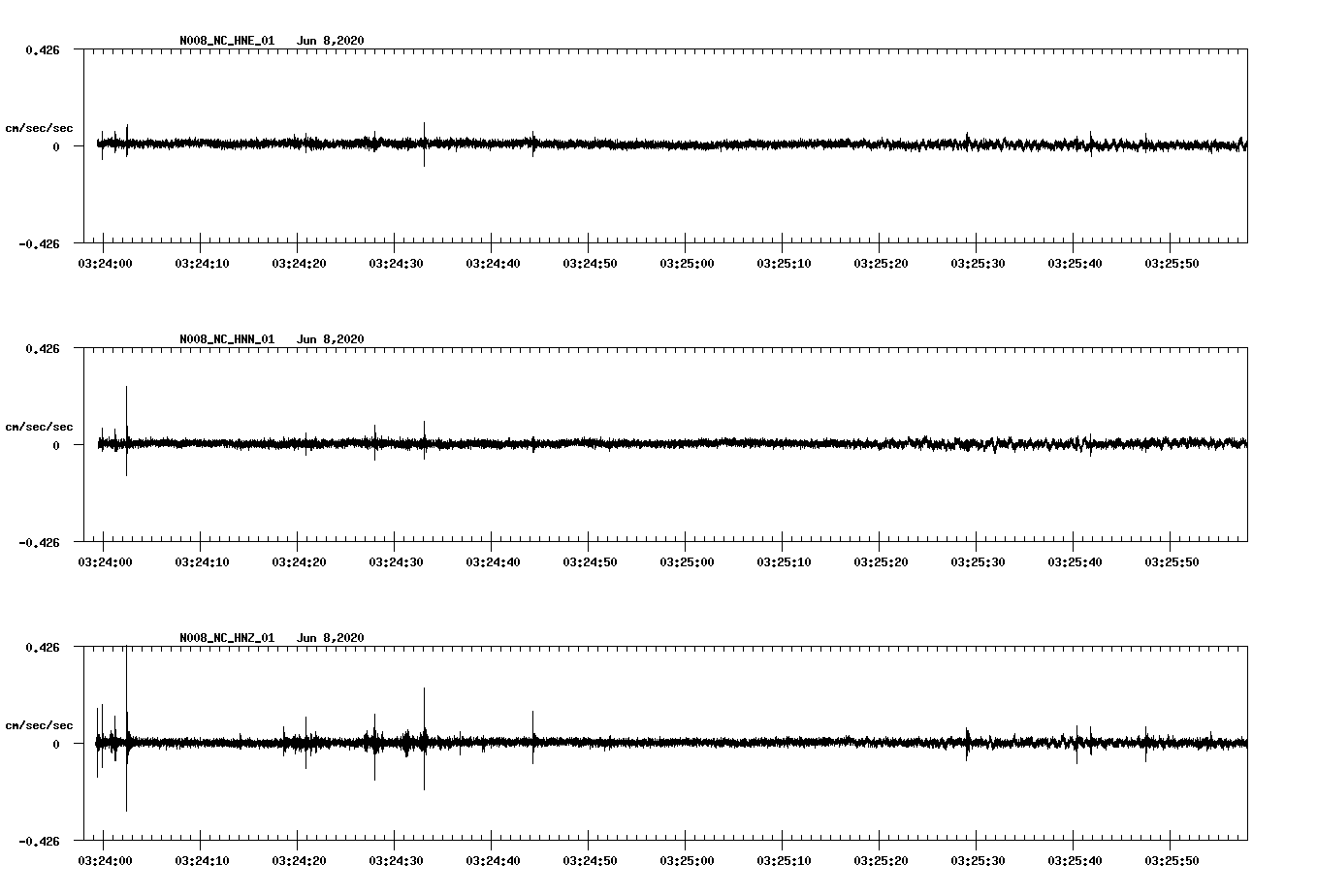
Task: Click the cm/sec/sec unit label on HNZ plot
Action: click(x=40, y=725)
